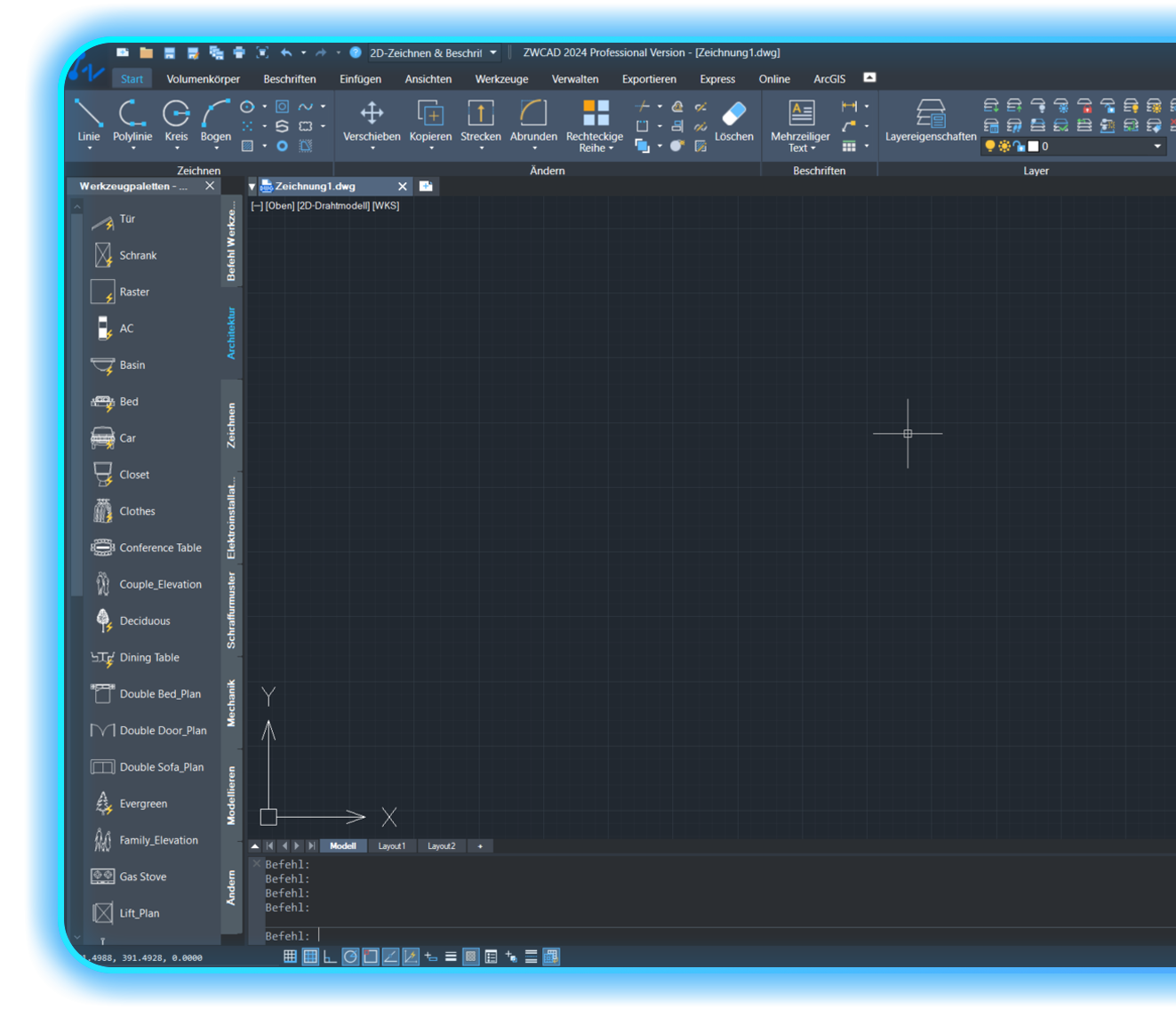Click the open folder icon in quick access bar
This screenshot has width=1176, height=1025.
pyautogui.click(x=146, y=52)
